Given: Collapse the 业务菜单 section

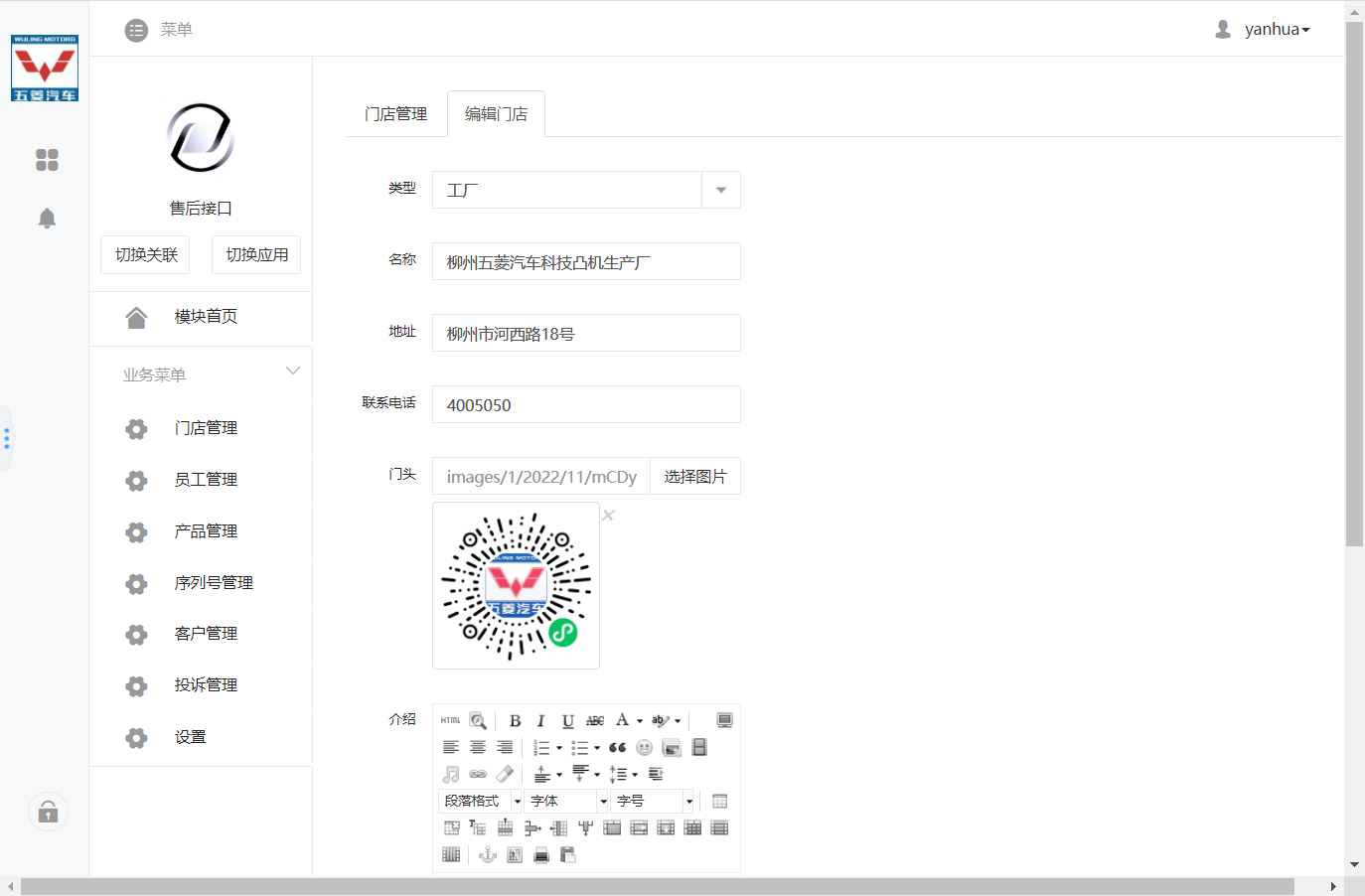Looking at the screenshot, I should tap(293, 371).
